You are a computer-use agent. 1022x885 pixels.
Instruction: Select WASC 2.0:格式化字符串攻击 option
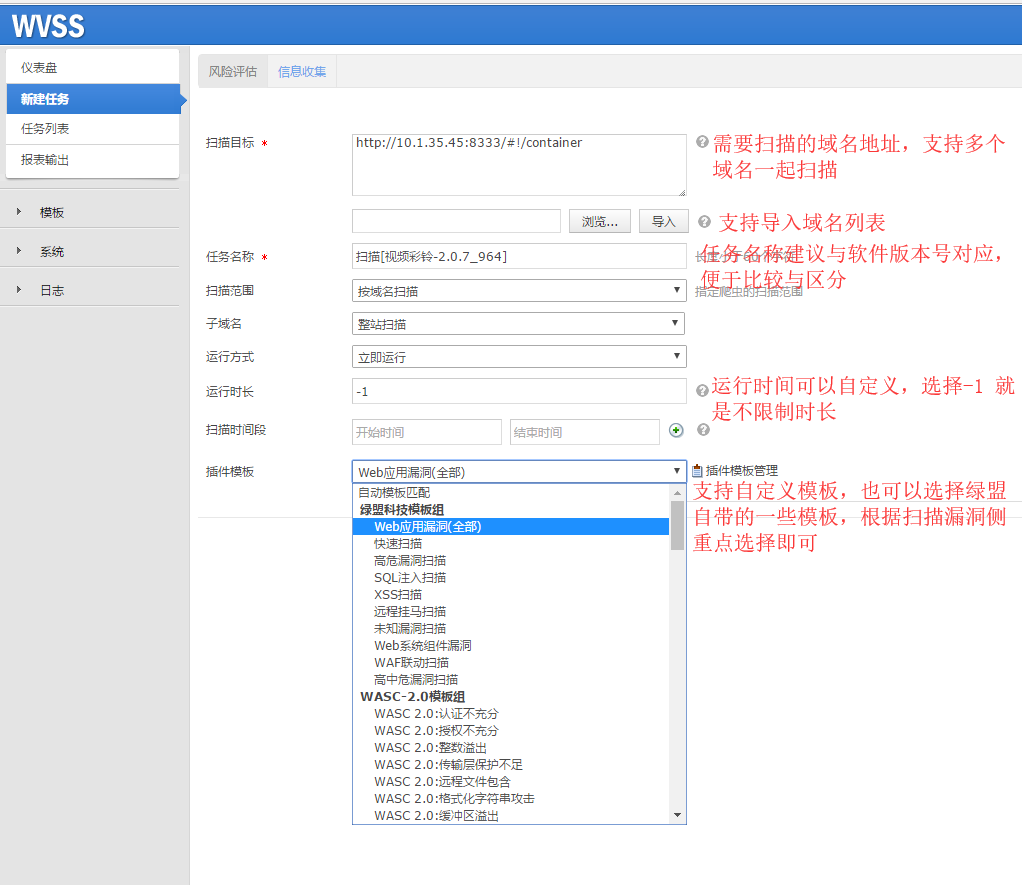point(511,798)
